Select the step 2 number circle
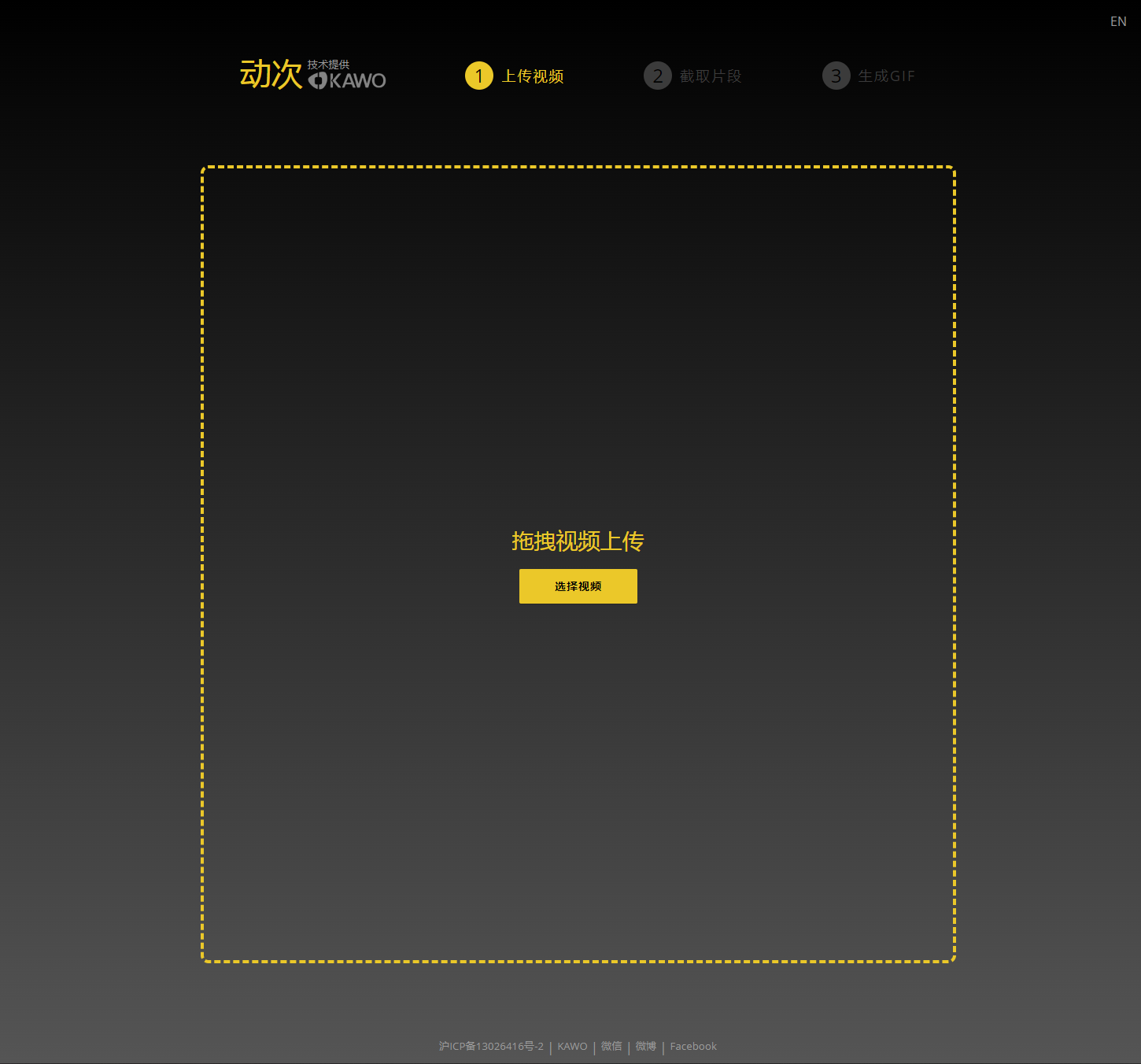1141x1064 pixels. (657, 76)
